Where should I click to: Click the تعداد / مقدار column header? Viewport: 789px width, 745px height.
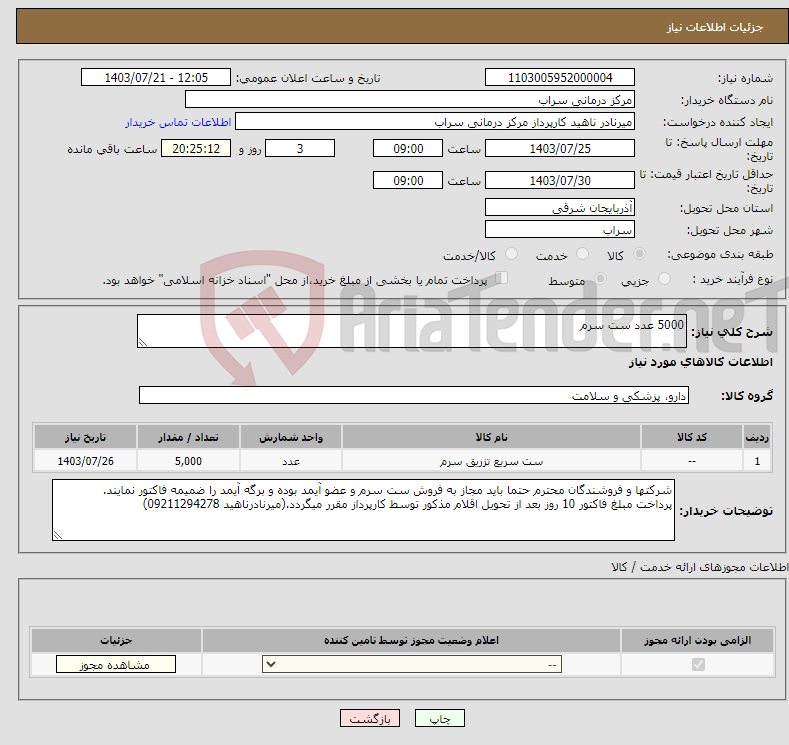[188, 437]
